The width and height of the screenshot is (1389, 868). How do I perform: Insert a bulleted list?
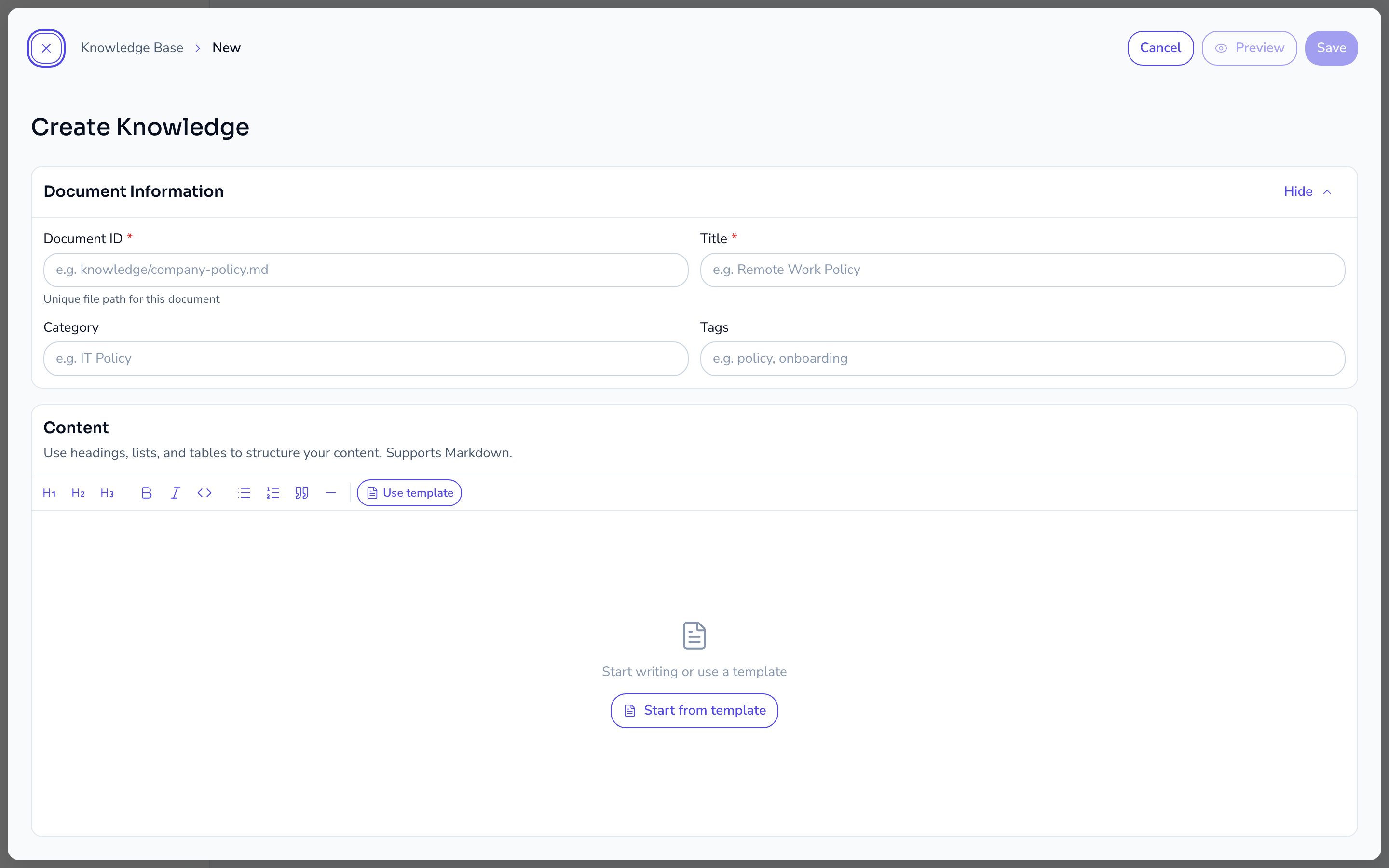coord(244,493)
